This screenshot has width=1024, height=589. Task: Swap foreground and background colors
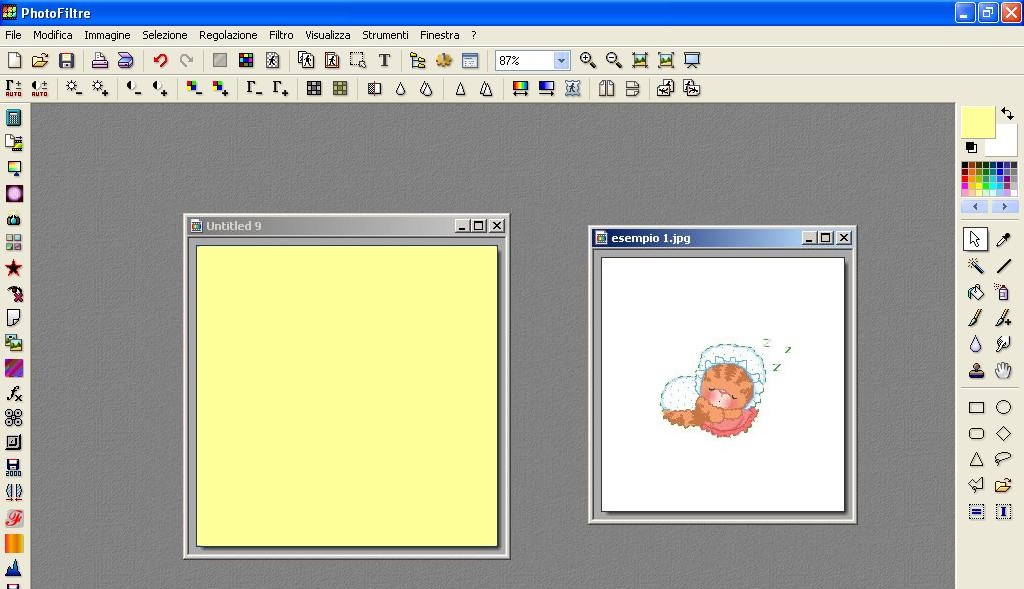[x=1008, y=114]
